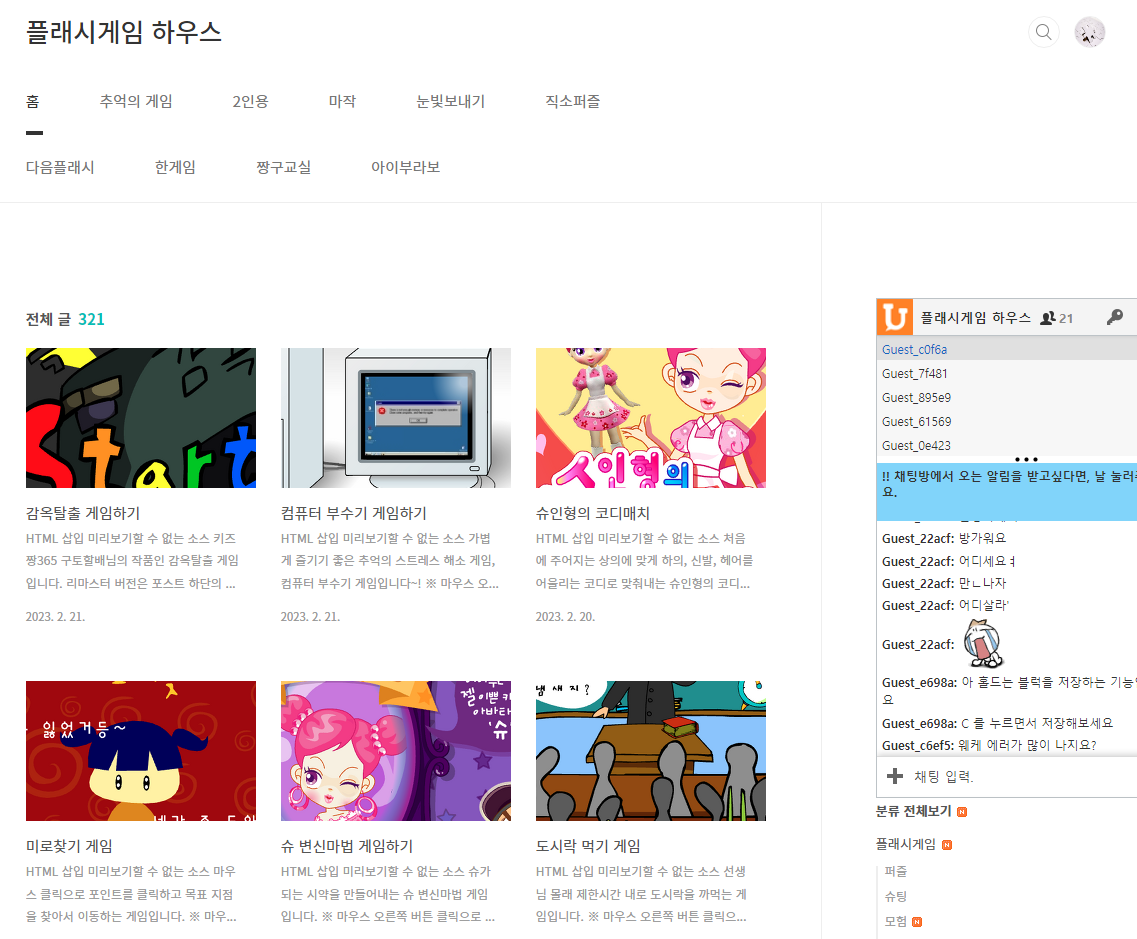The image size is (1137, 939).
Task: Click the 감옥탈출 Start thumbnail image
Action: 141,418
